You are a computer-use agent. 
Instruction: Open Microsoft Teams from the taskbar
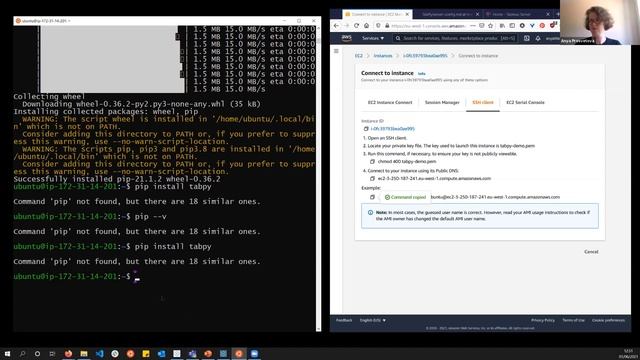coord(192,353)
